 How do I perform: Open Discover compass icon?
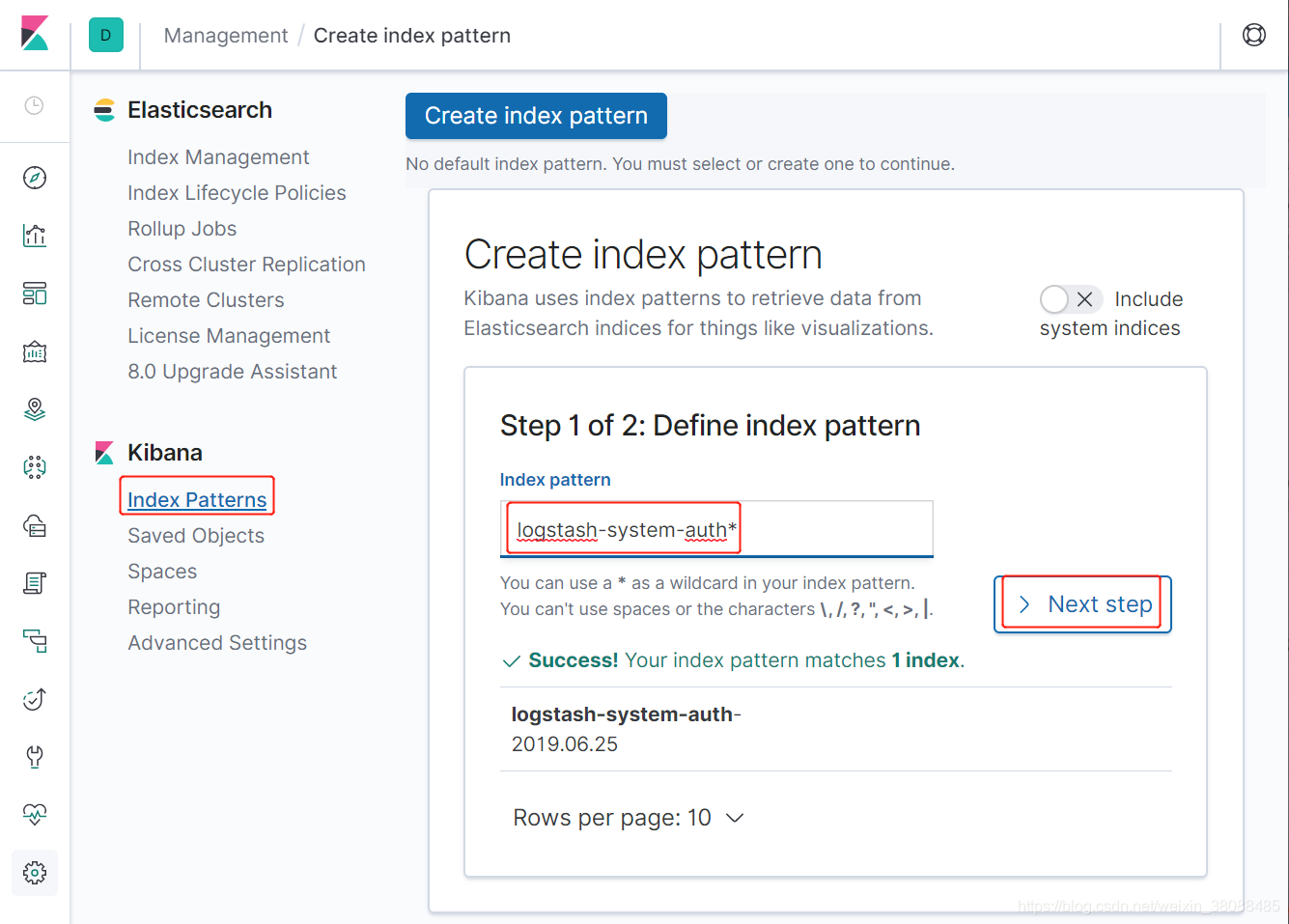35,178
